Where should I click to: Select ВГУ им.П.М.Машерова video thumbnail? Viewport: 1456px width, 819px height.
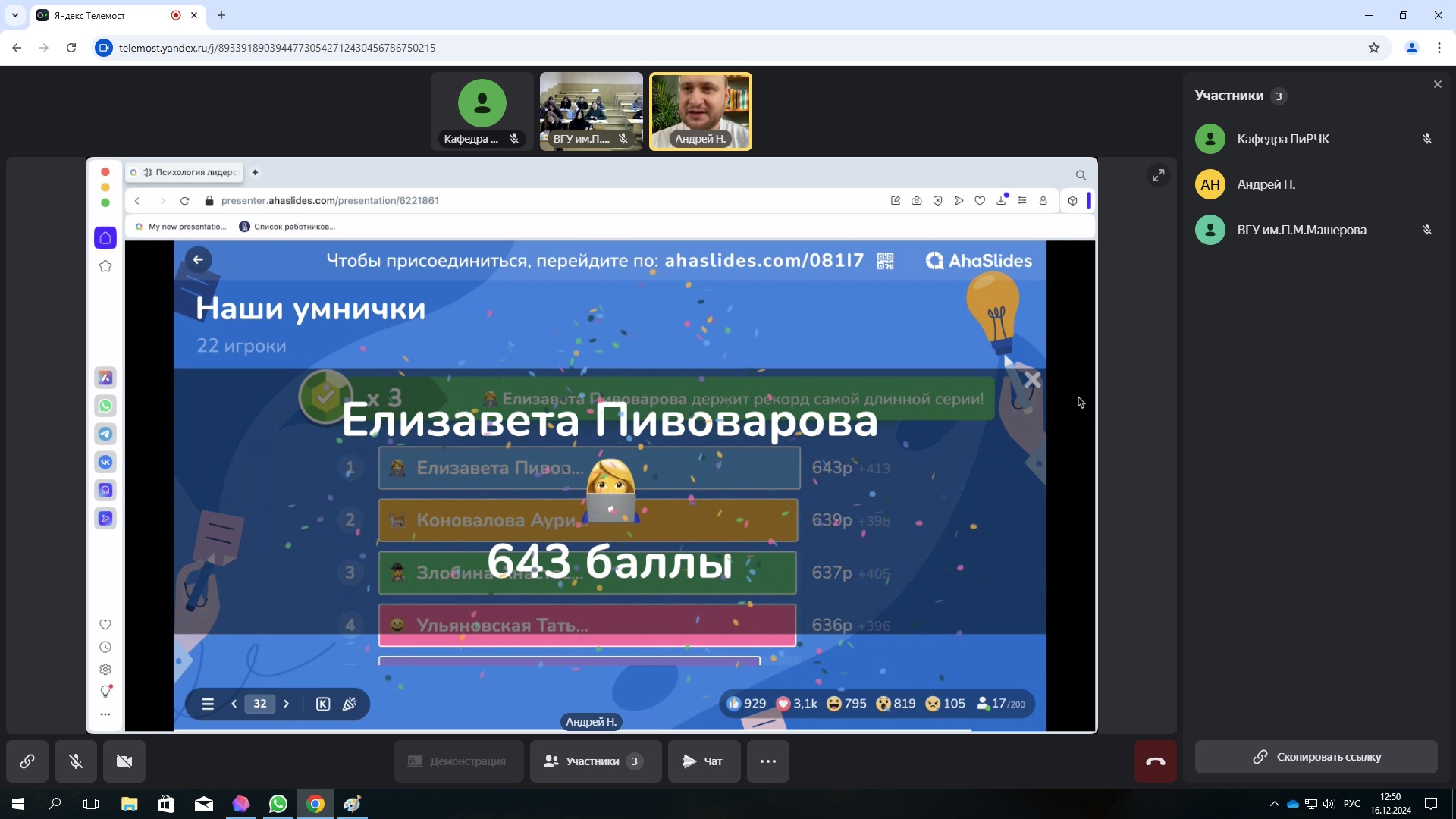point(591,111)
